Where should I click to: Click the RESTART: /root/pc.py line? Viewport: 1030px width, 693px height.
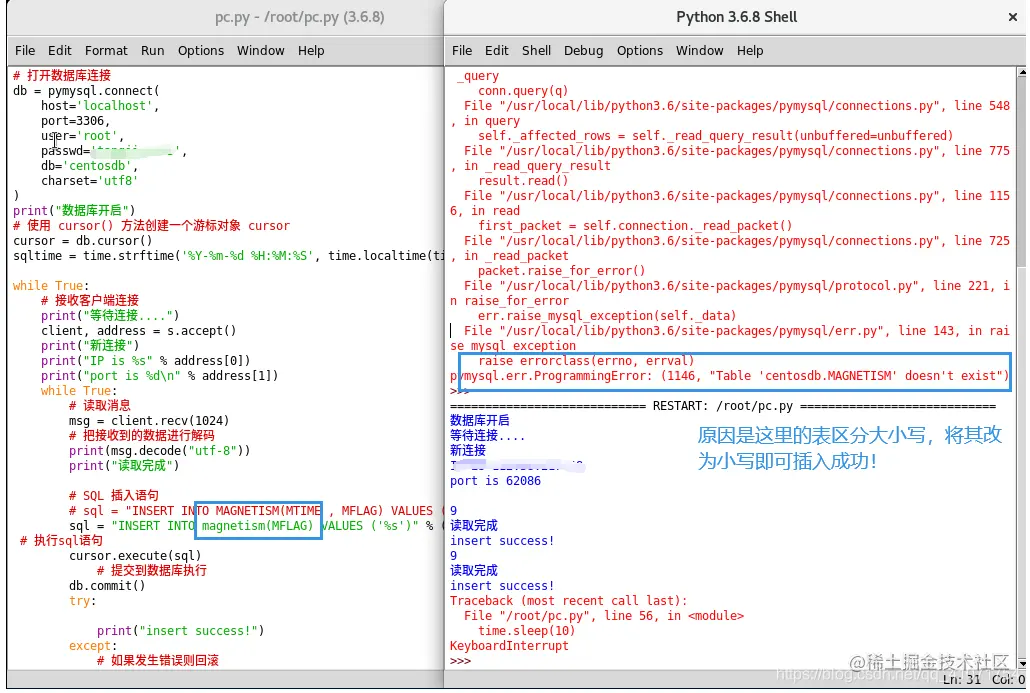723,406
